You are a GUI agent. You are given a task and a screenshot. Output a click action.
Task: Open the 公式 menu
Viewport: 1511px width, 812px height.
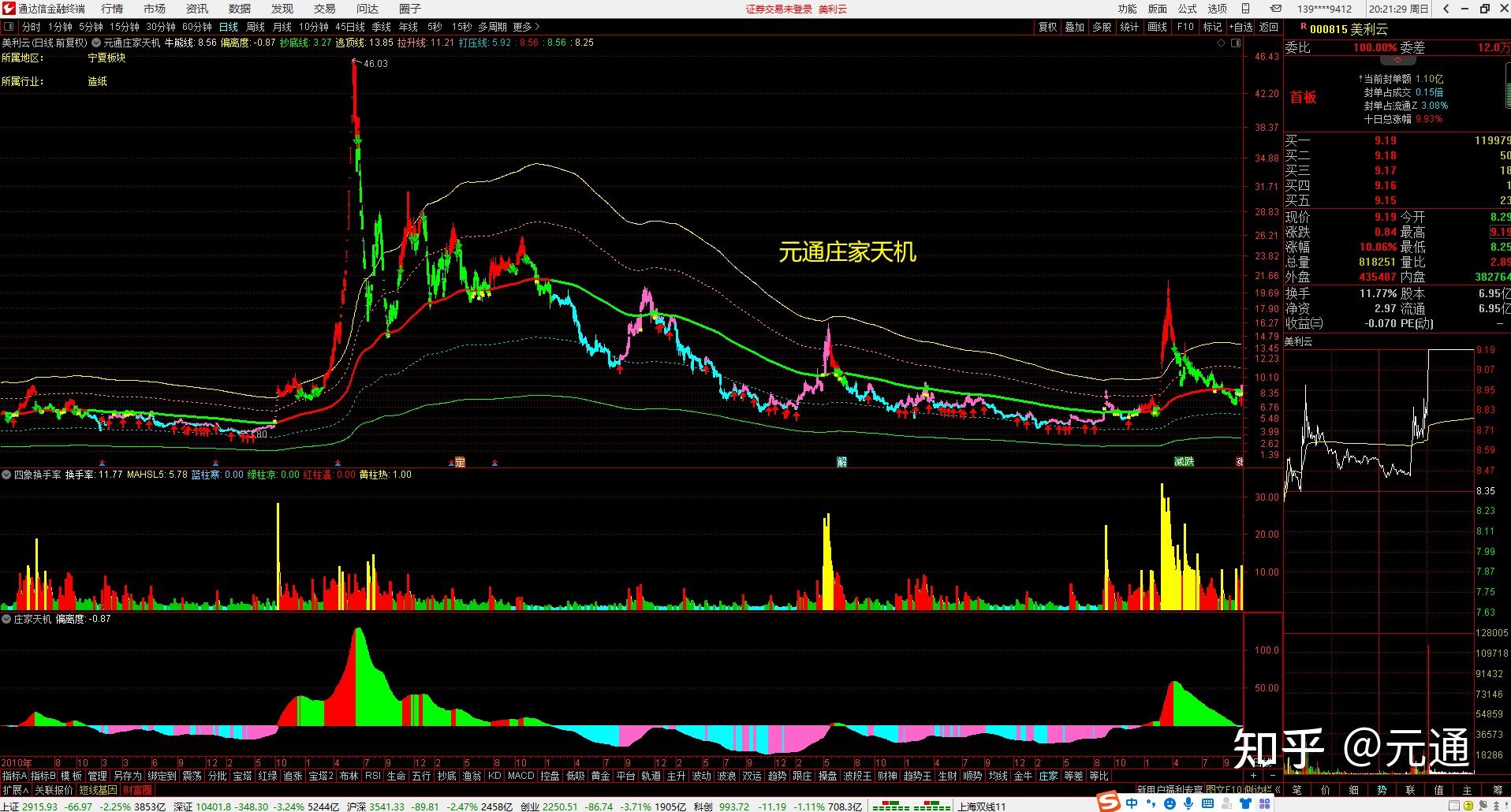pos(1188,9)
